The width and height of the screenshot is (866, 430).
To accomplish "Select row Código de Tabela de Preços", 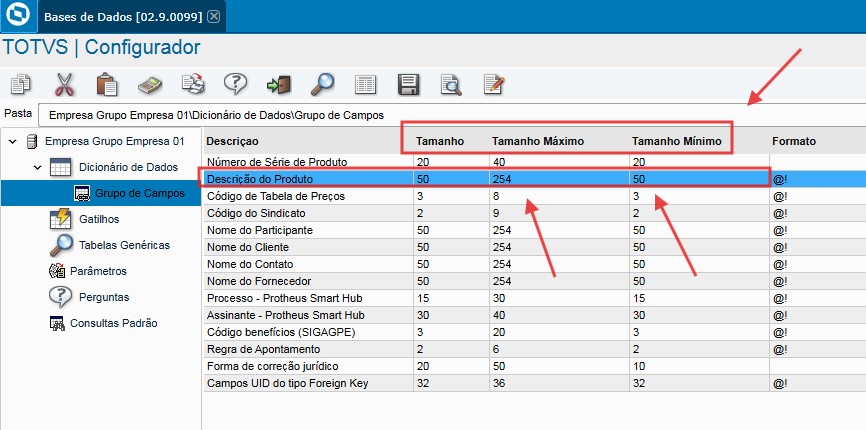I will click(x=535, y=196).
